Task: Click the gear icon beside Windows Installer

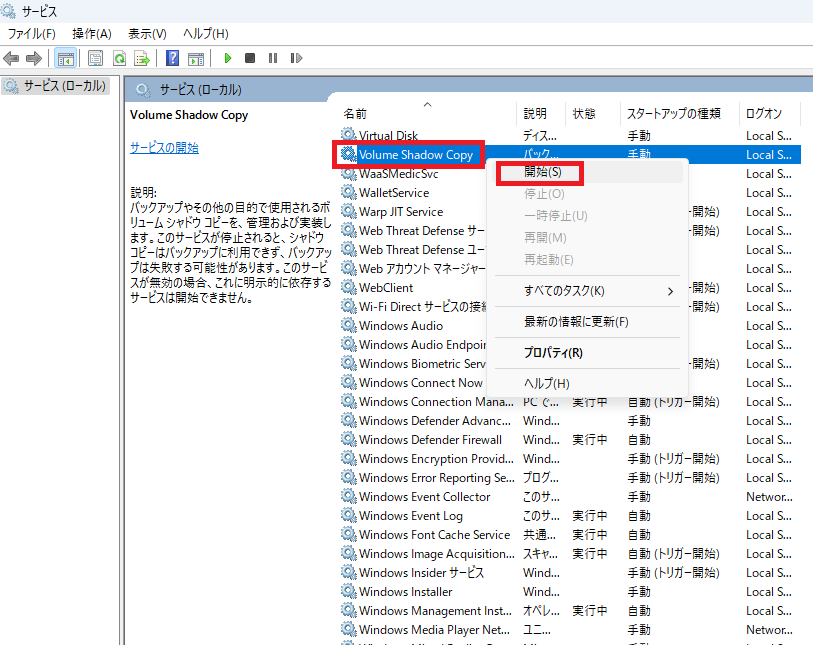Action: (348, 591)
